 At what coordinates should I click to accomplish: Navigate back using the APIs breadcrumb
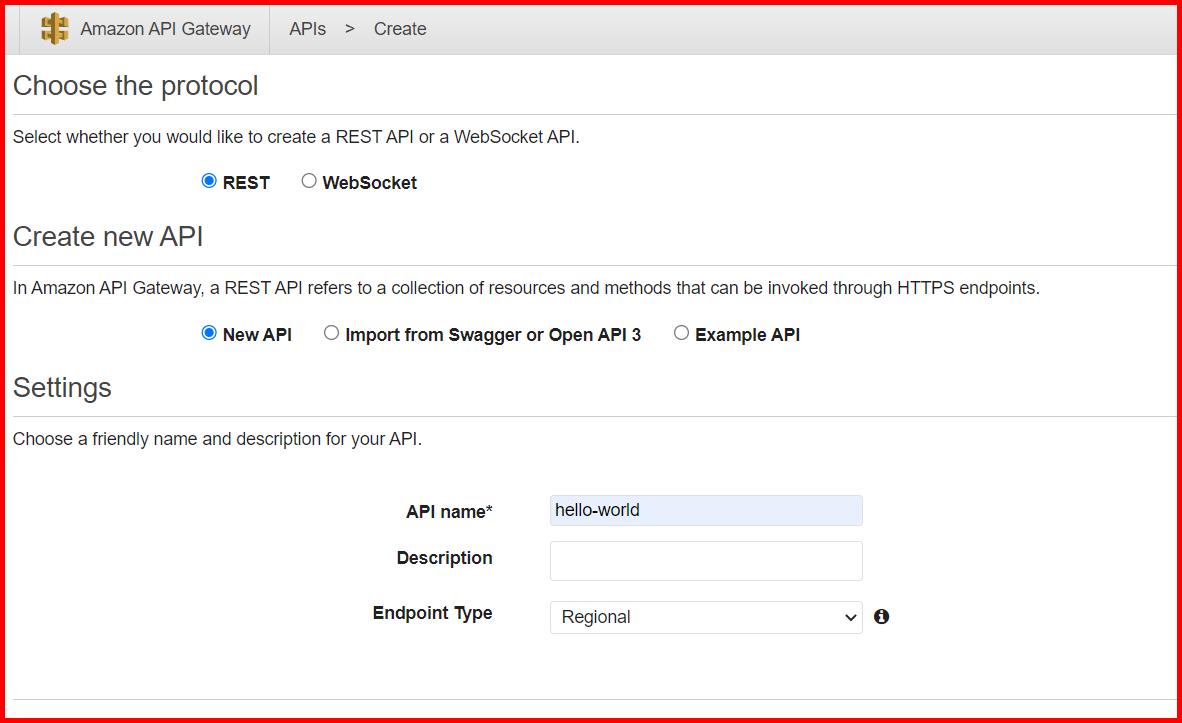tap(306, 29)
